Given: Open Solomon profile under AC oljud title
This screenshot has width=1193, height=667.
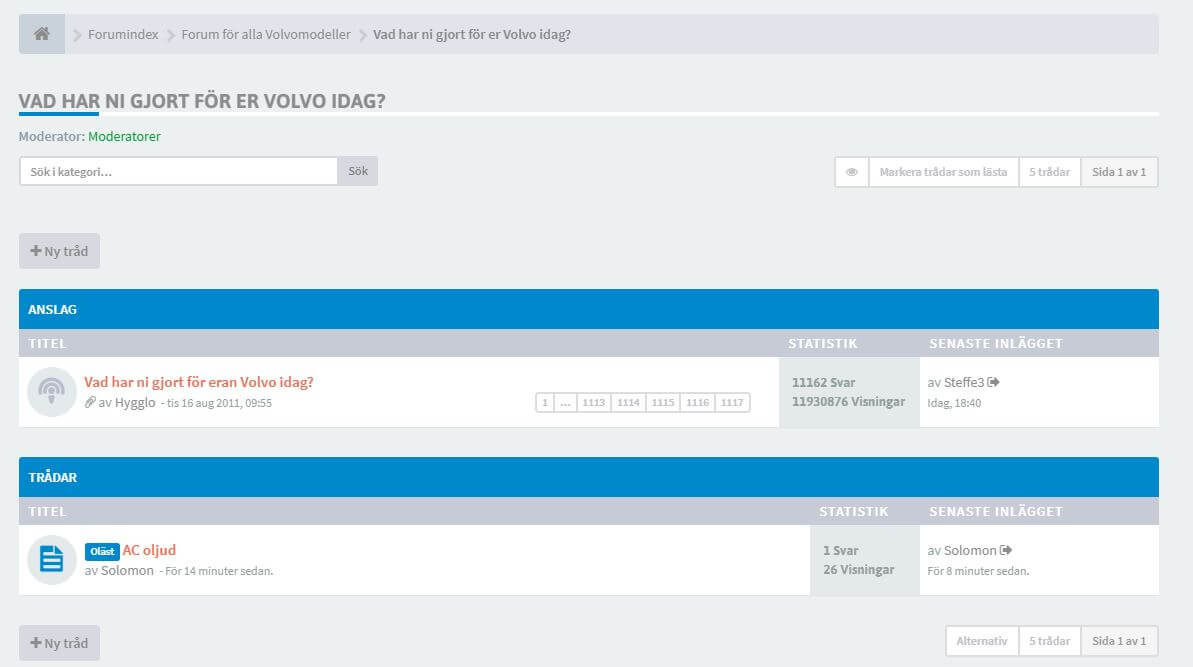Looking at the screenshot, I should click(127, 570).
